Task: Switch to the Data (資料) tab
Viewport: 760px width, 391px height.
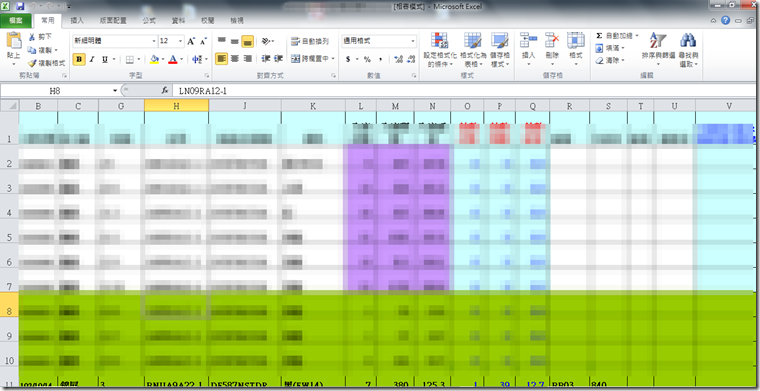Action: coord(178,21)
